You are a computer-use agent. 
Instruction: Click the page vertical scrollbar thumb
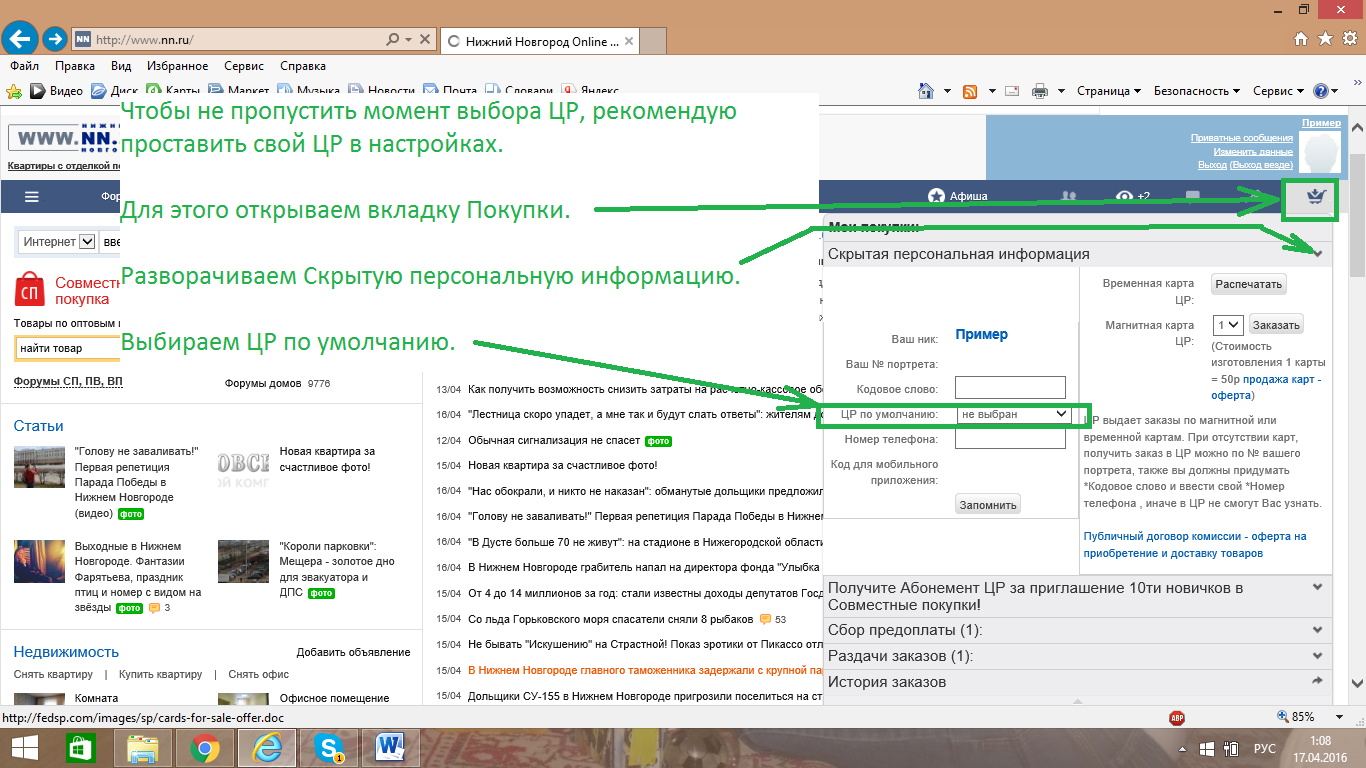1357,215
